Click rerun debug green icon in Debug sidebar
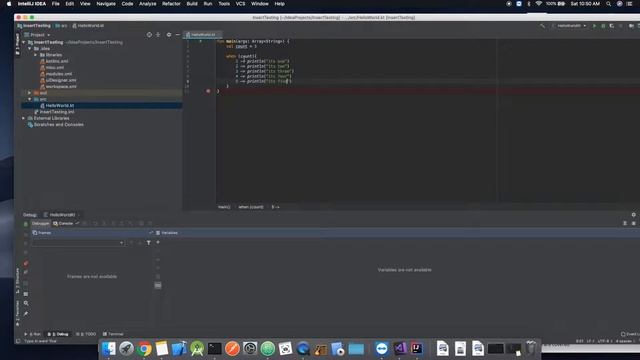Image resolution: width=640 pixels, height=360 pixels. coord(26,224)
